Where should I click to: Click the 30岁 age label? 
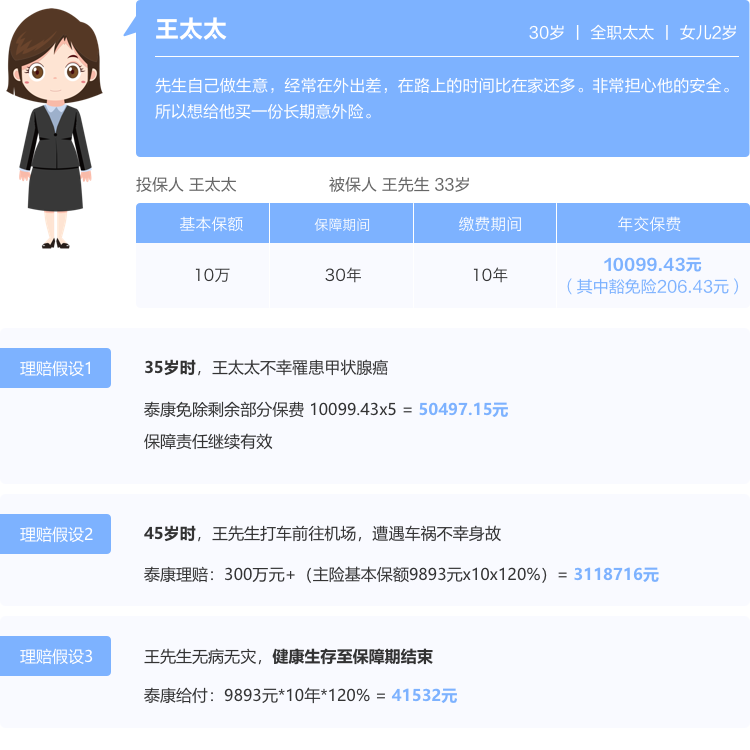[x=546, y=33]
